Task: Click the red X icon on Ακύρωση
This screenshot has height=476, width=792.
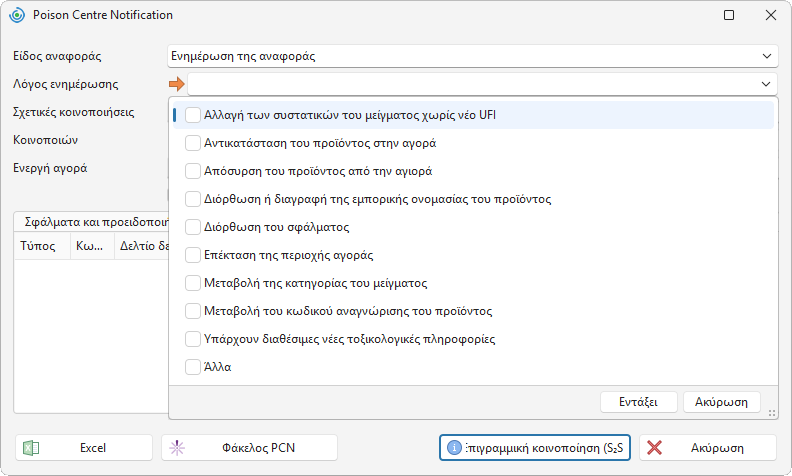Action: [654, 448]
